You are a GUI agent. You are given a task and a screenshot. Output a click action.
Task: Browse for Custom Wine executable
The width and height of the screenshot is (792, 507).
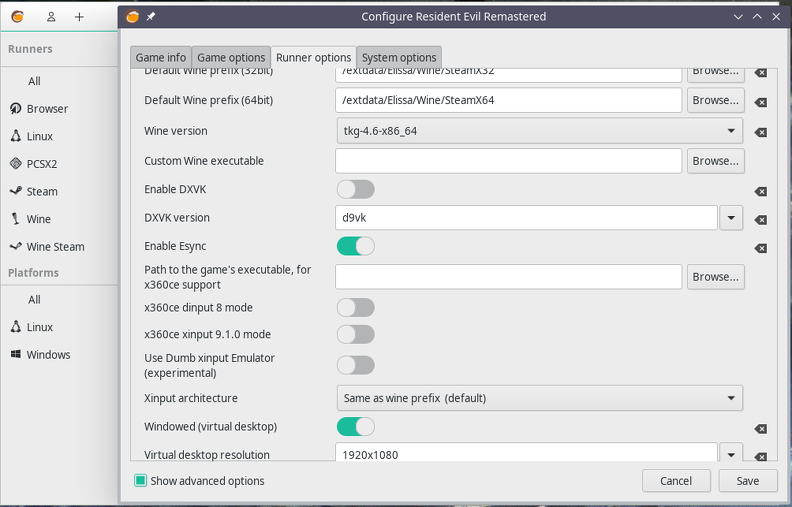tap(715, 161)
